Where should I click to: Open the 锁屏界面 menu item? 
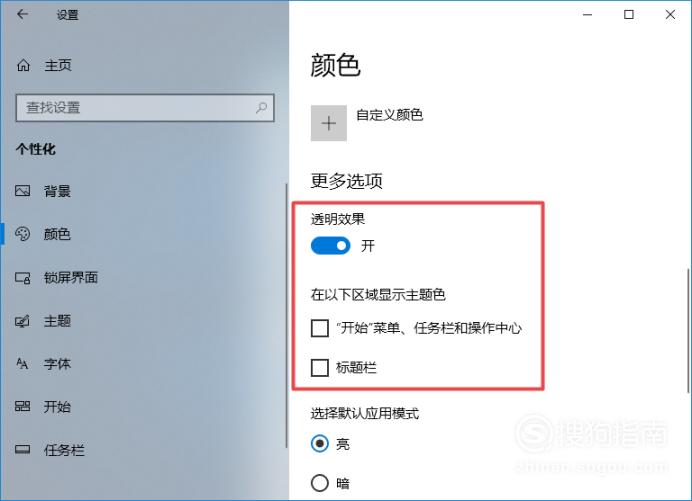pos(56,278)
